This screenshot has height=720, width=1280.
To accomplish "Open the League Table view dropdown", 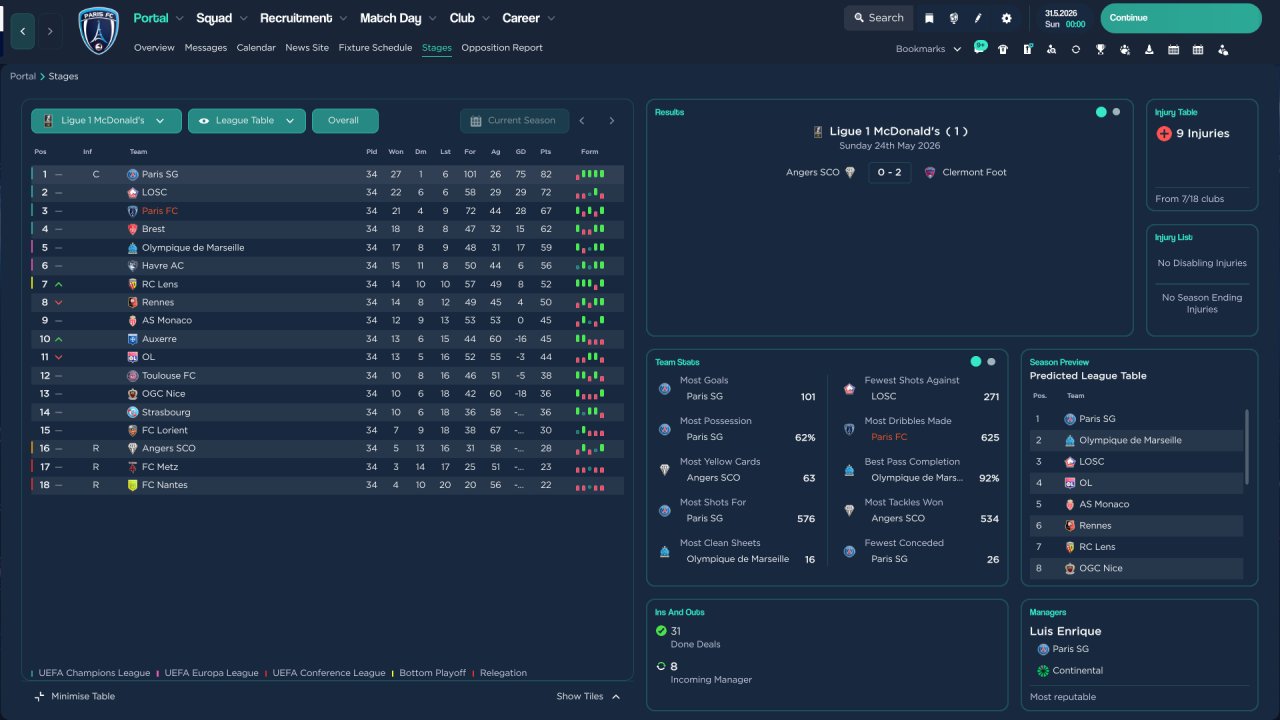I will click(x=247, y=121).
